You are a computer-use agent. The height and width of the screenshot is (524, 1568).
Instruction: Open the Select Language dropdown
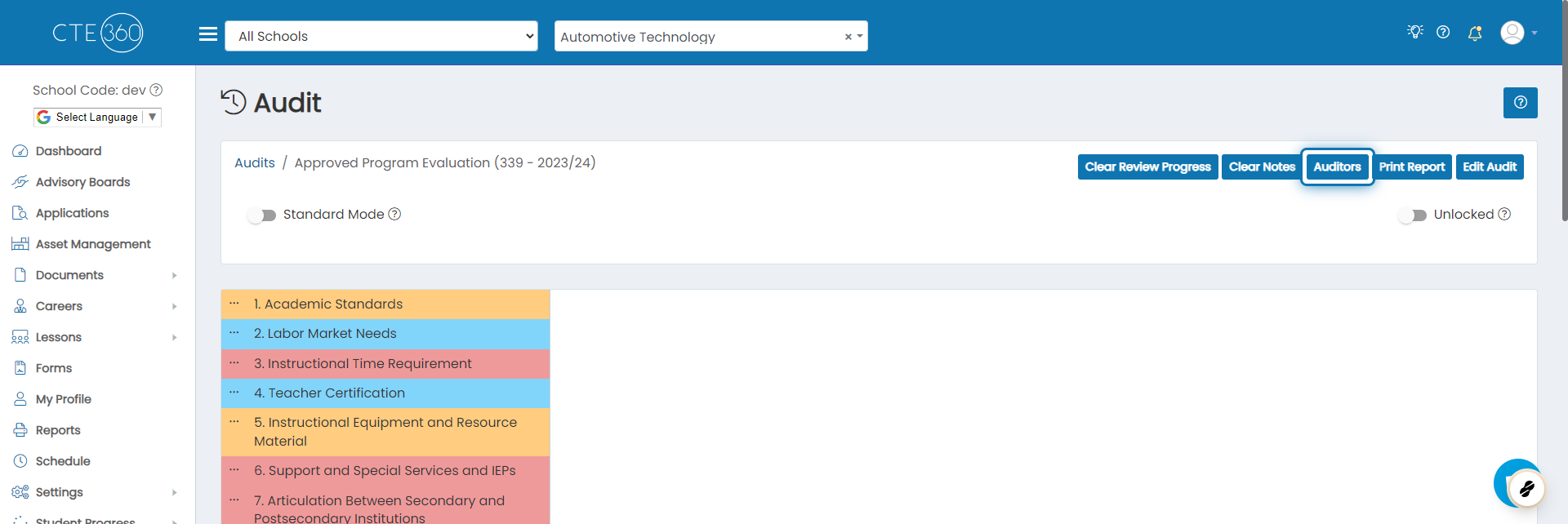point(97,117)
